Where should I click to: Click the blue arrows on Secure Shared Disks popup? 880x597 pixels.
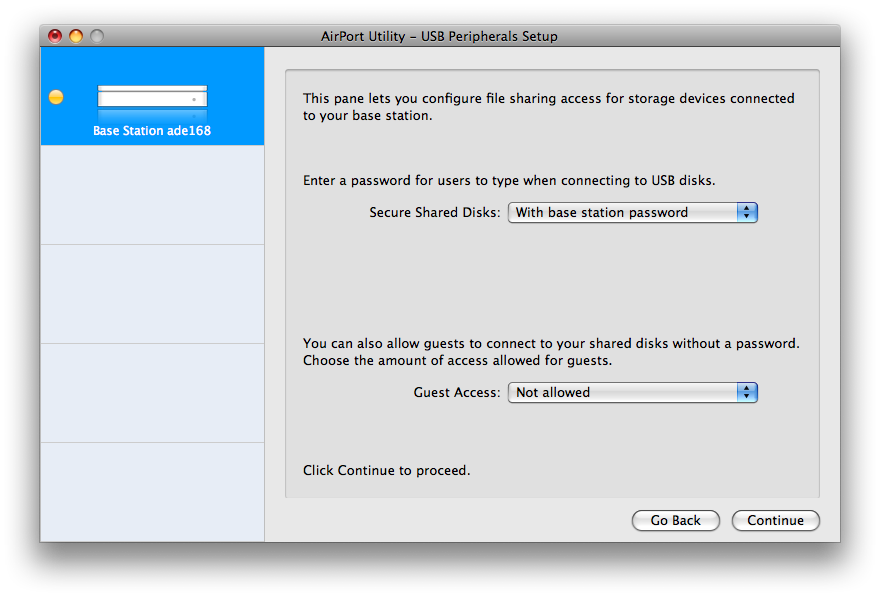pos(746,212)
